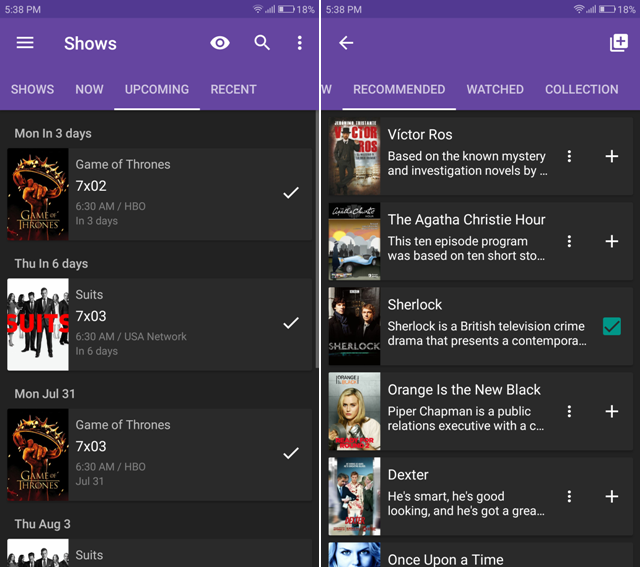
Task: Switch to the Watched tab
Action: point(495,89)
